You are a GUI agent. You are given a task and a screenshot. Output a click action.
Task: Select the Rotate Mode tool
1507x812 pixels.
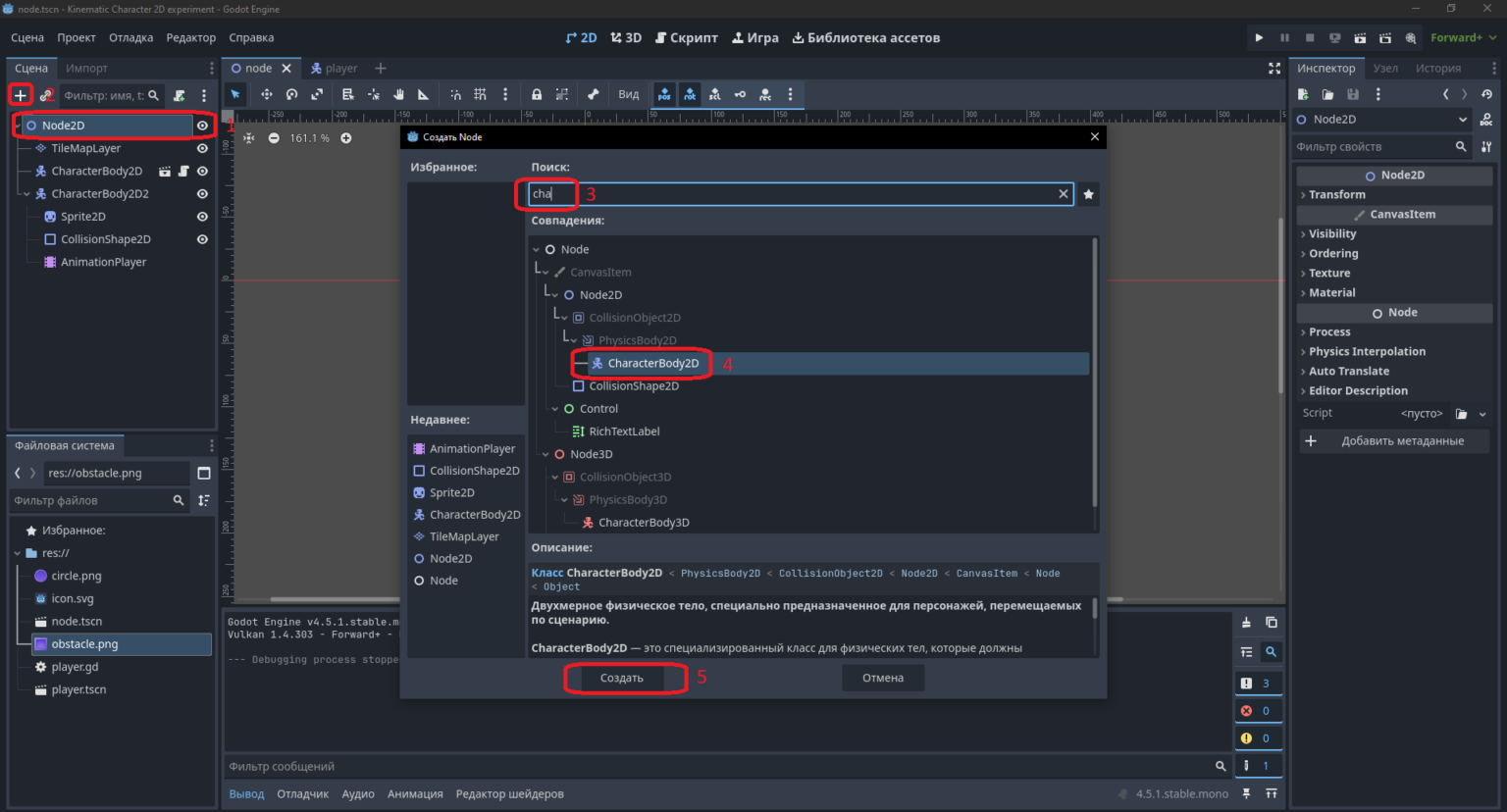pos(291,94)
